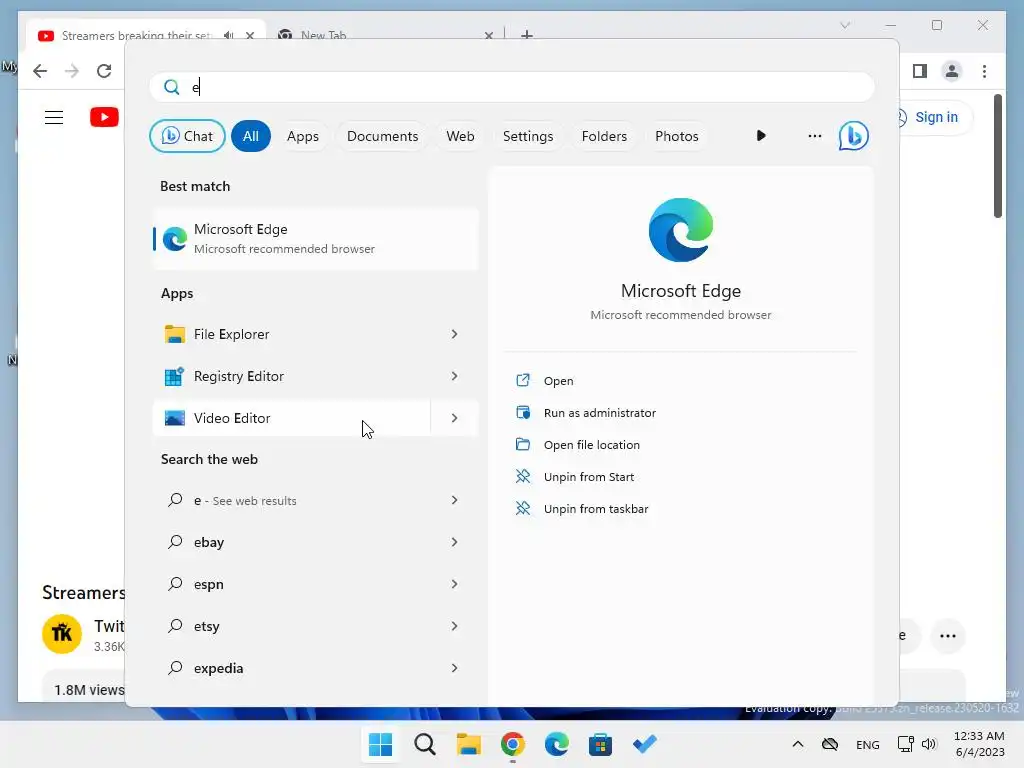Click the volume speaker icon in tray
Viewport: 1024px width, 768px height.
click(929, 744)
